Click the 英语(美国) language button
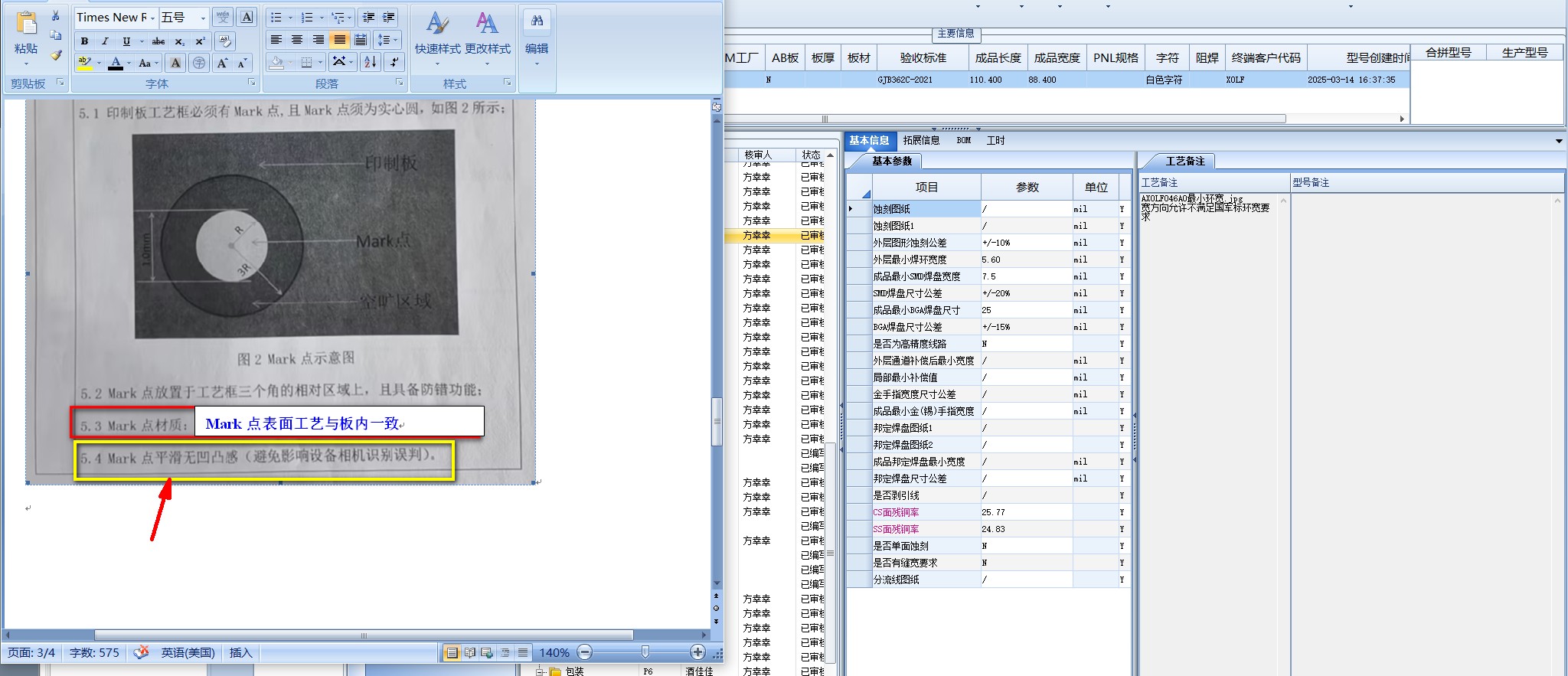 (188, 652)
